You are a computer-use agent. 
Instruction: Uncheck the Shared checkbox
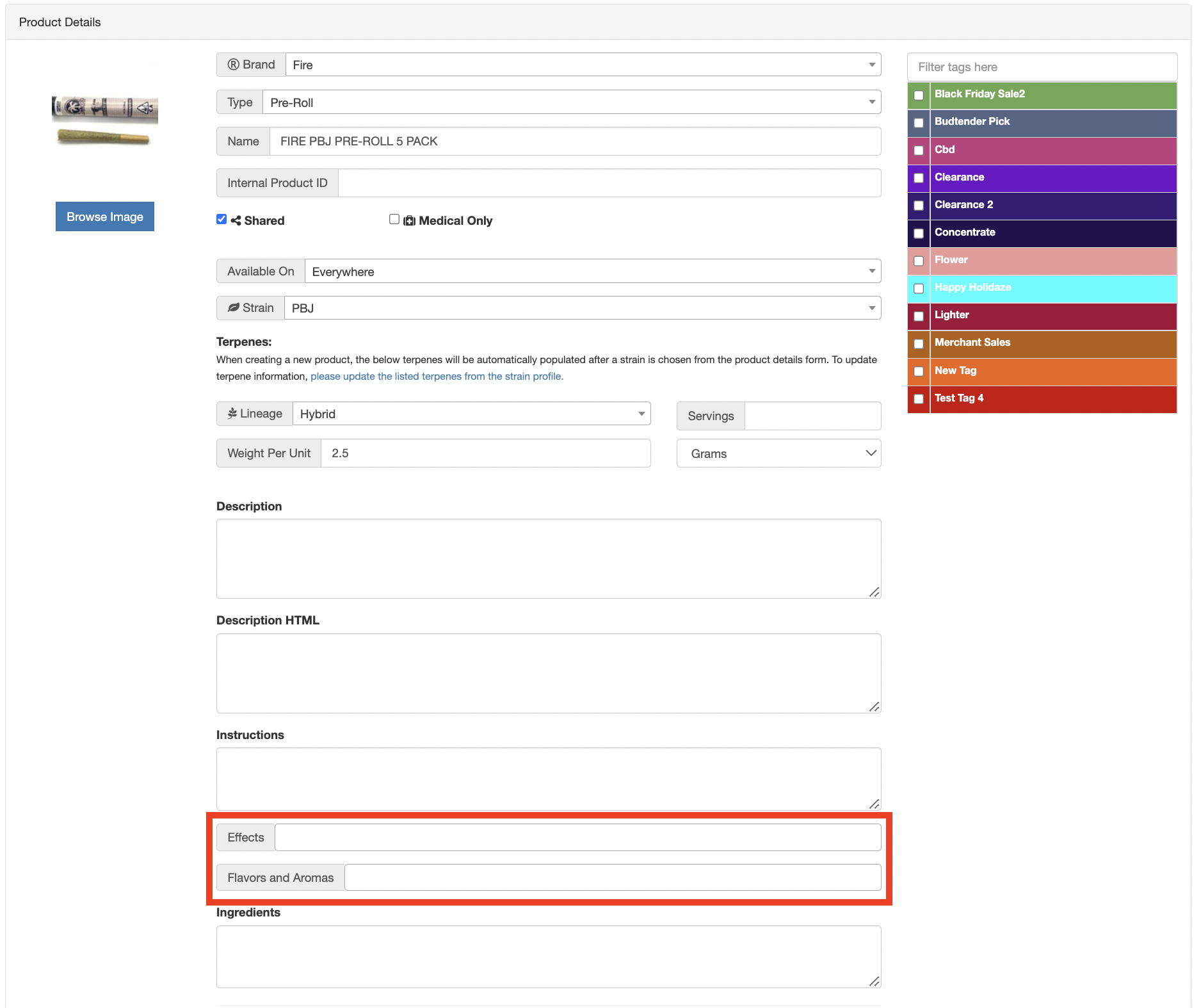click(x=222, y=219)
